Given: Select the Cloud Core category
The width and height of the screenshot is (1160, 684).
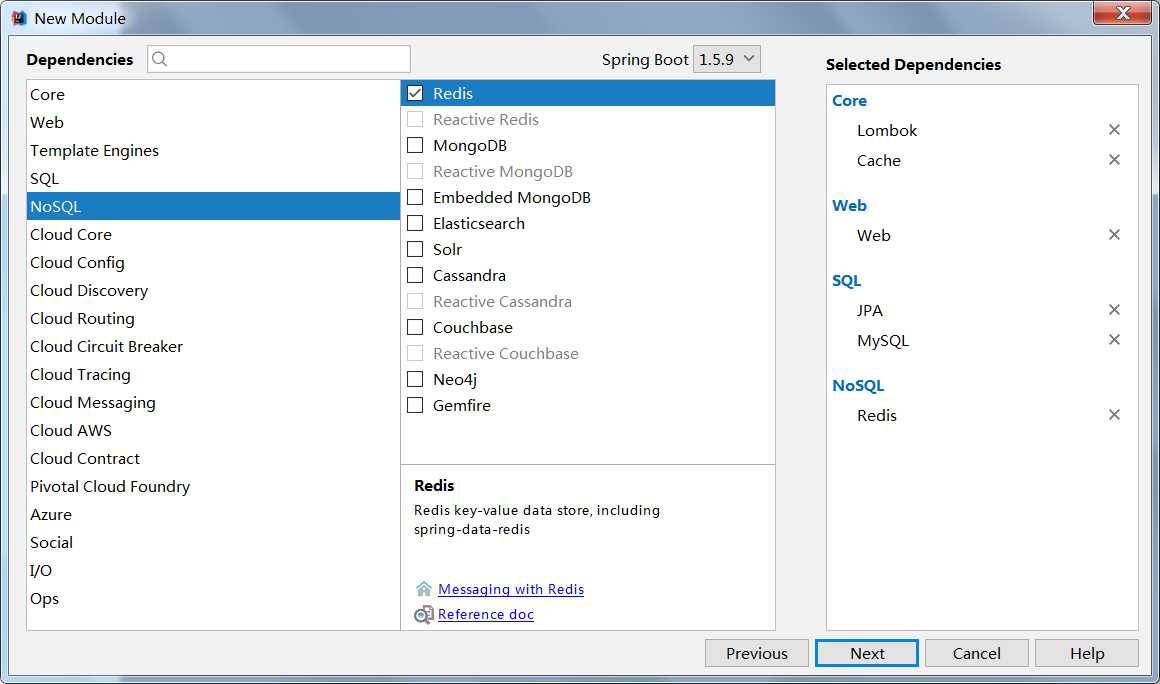Looking at the screenshot, I should click(213, 234).
